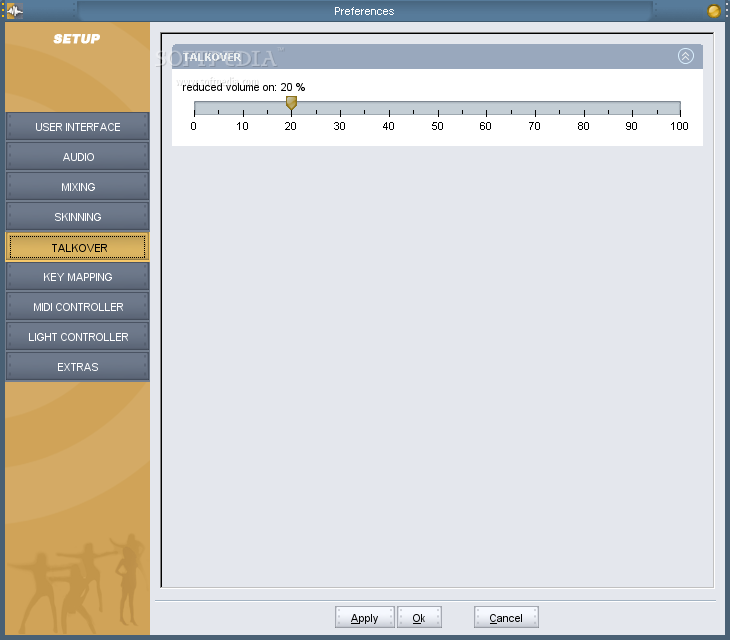The image size is (730, 640).
Task: Collapse the TALKOVER section with chevron icon
Action: 685,56
